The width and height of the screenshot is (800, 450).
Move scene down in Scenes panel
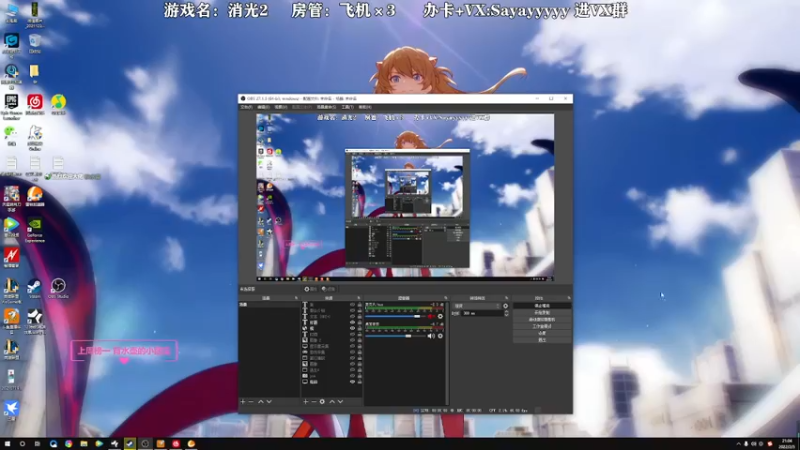tap(269, 402)
